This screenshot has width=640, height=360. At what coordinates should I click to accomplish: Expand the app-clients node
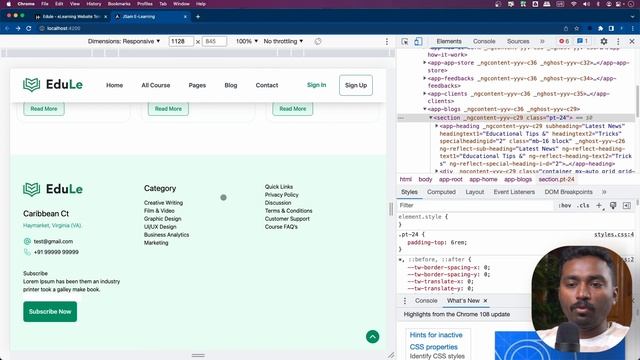425,93
